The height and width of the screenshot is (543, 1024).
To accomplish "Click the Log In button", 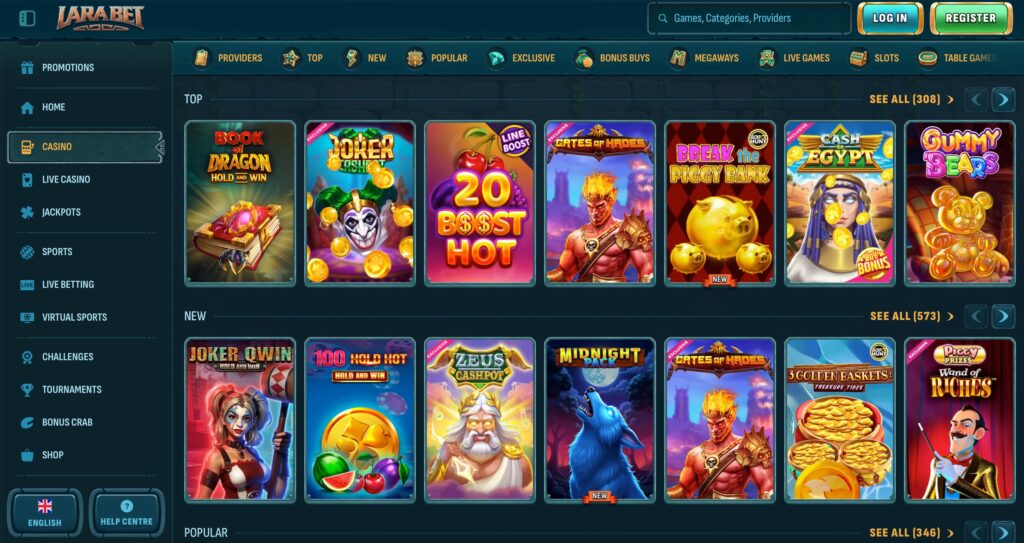I will point(890,18).
